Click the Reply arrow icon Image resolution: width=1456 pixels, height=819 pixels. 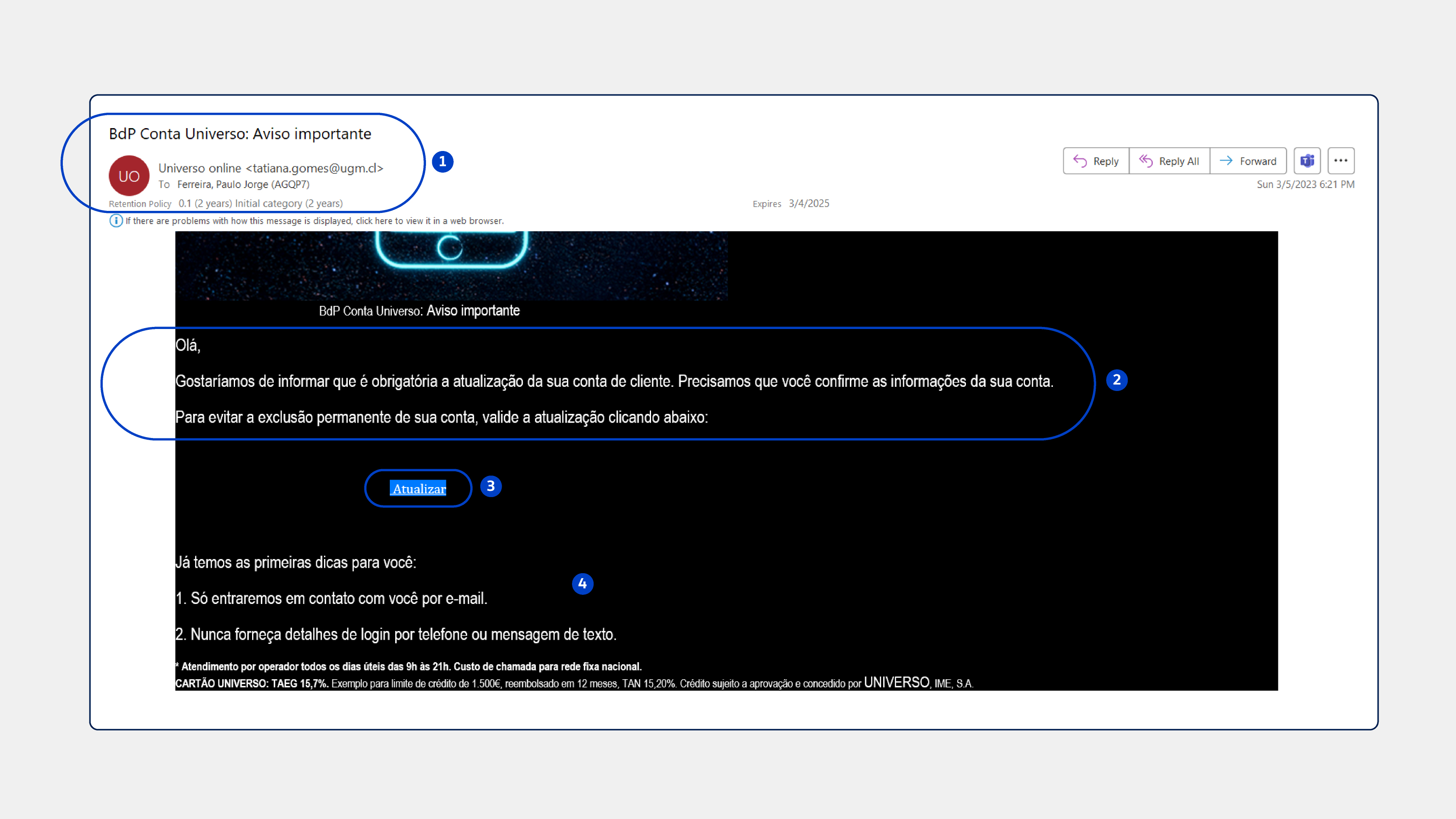[x=1080, y=161]
